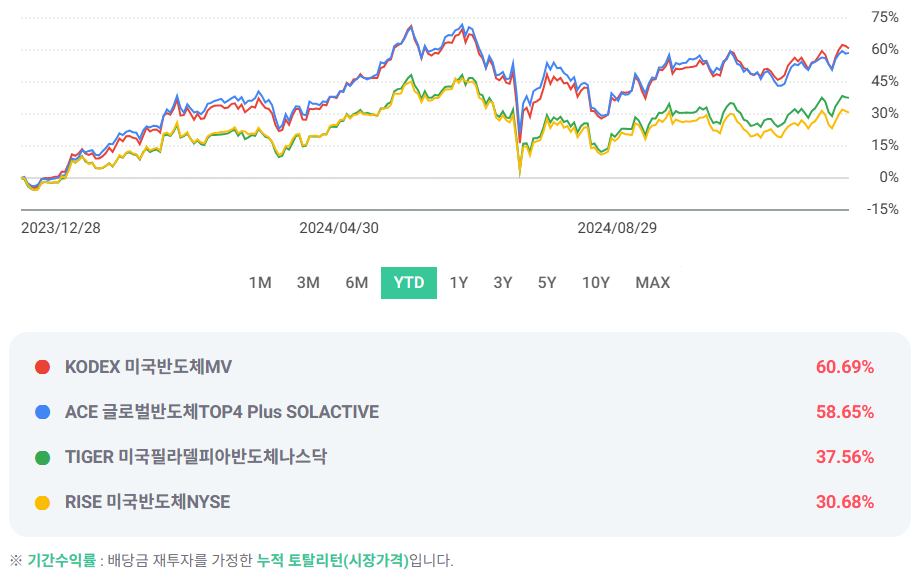
Task: Click the 2023/12/28 date axis label
Action: click(61, 228)
